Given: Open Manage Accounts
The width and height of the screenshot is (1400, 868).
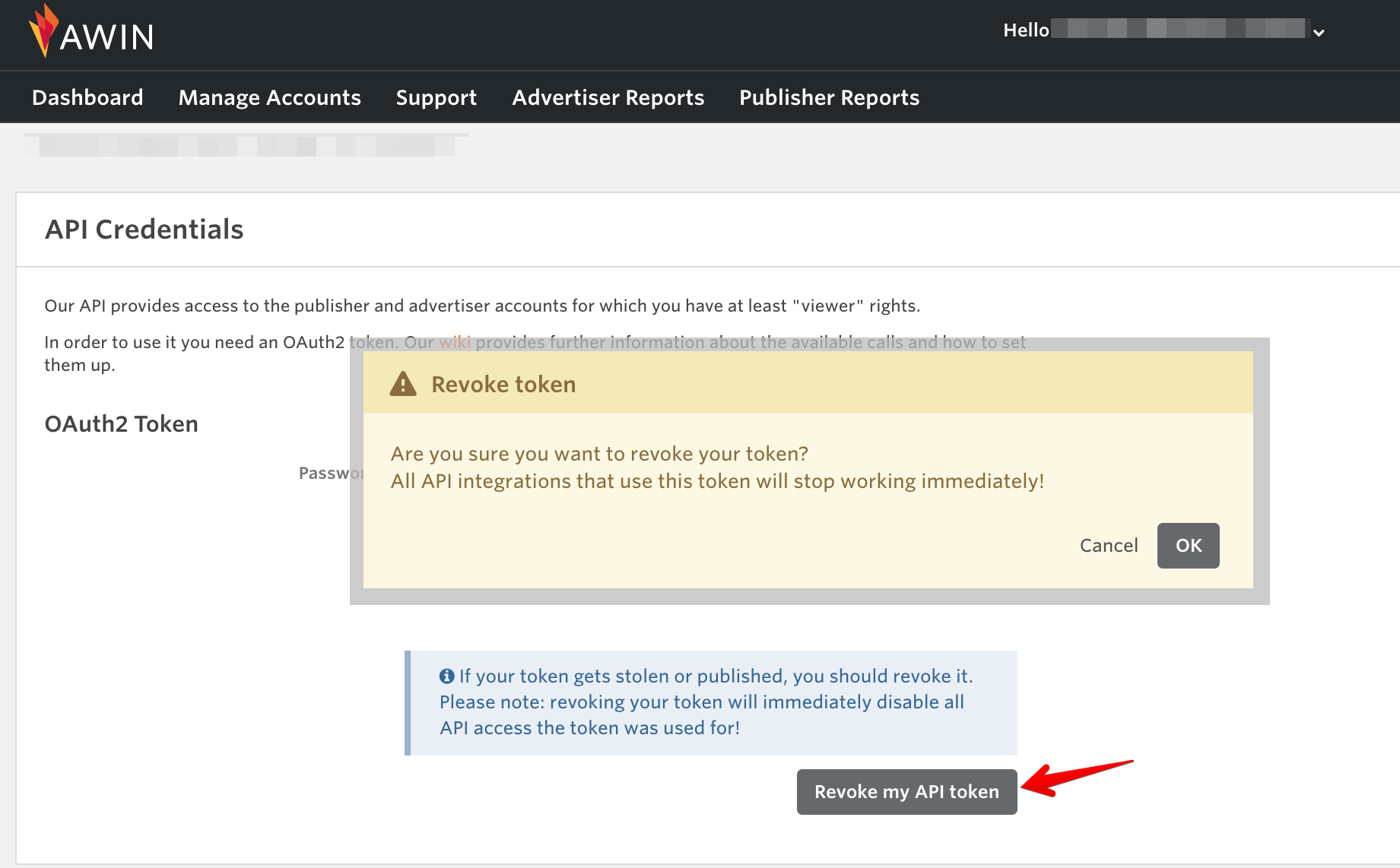Looking at the screenshot, I should [269, 97].
